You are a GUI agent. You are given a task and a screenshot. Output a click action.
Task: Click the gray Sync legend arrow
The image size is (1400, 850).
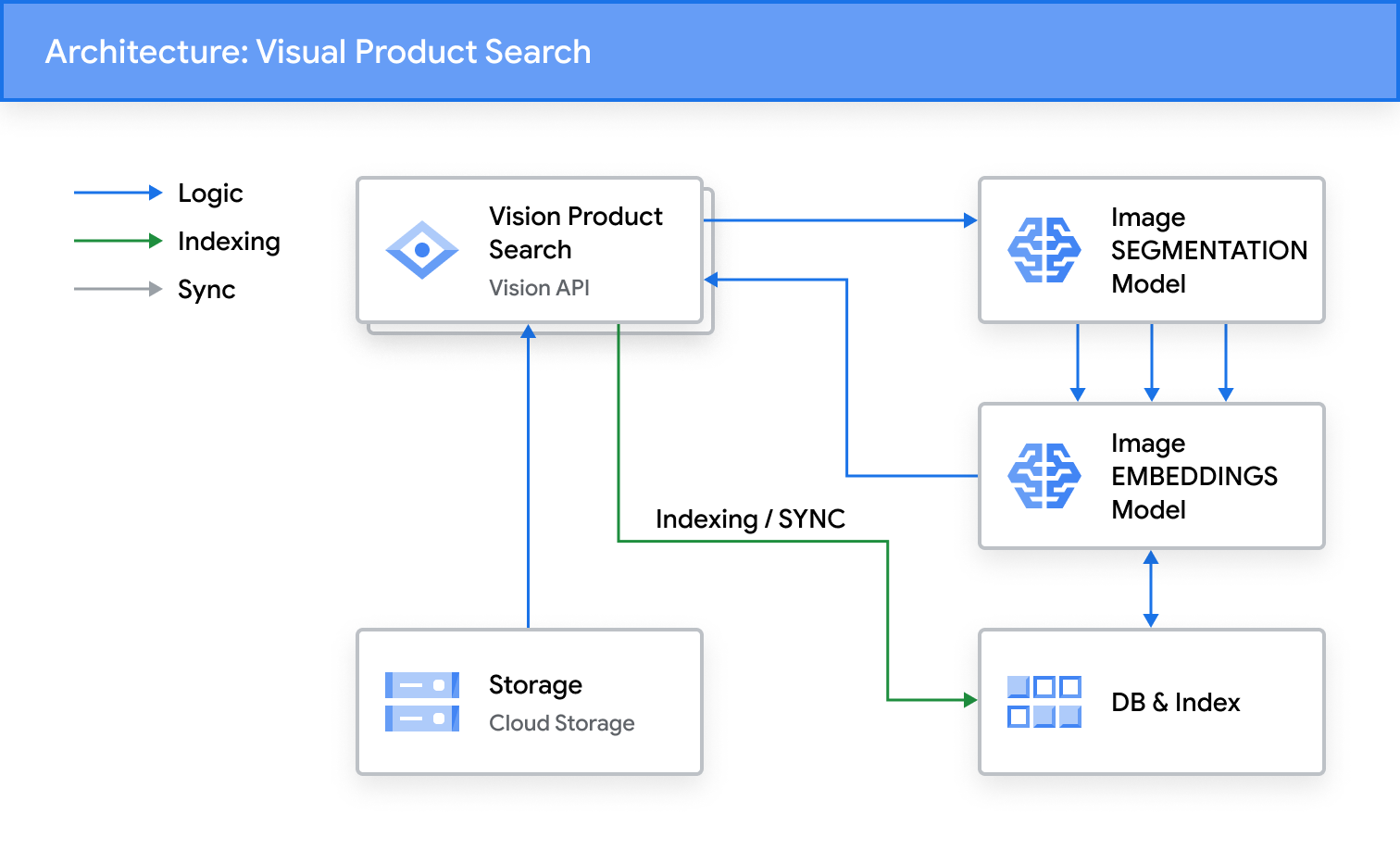pyautogui.click(x=118, y=289)
